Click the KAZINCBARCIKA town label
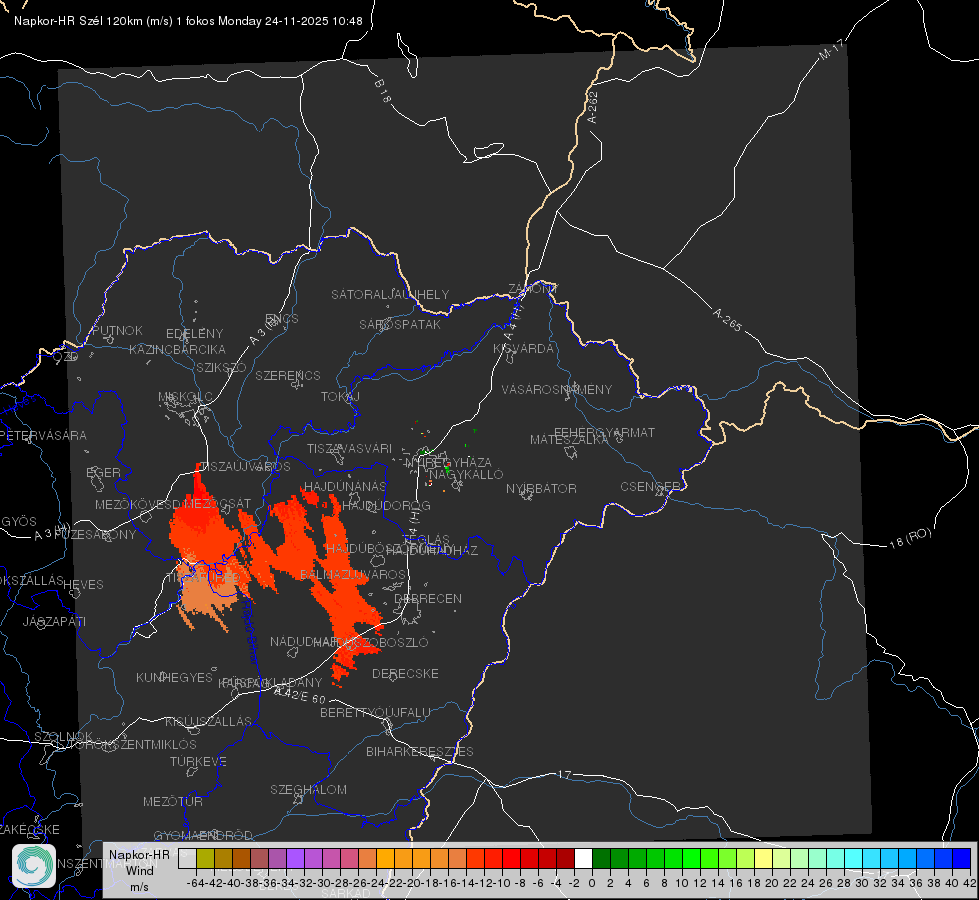Viewport: 979px width, 900px height. tap(177, 349)
